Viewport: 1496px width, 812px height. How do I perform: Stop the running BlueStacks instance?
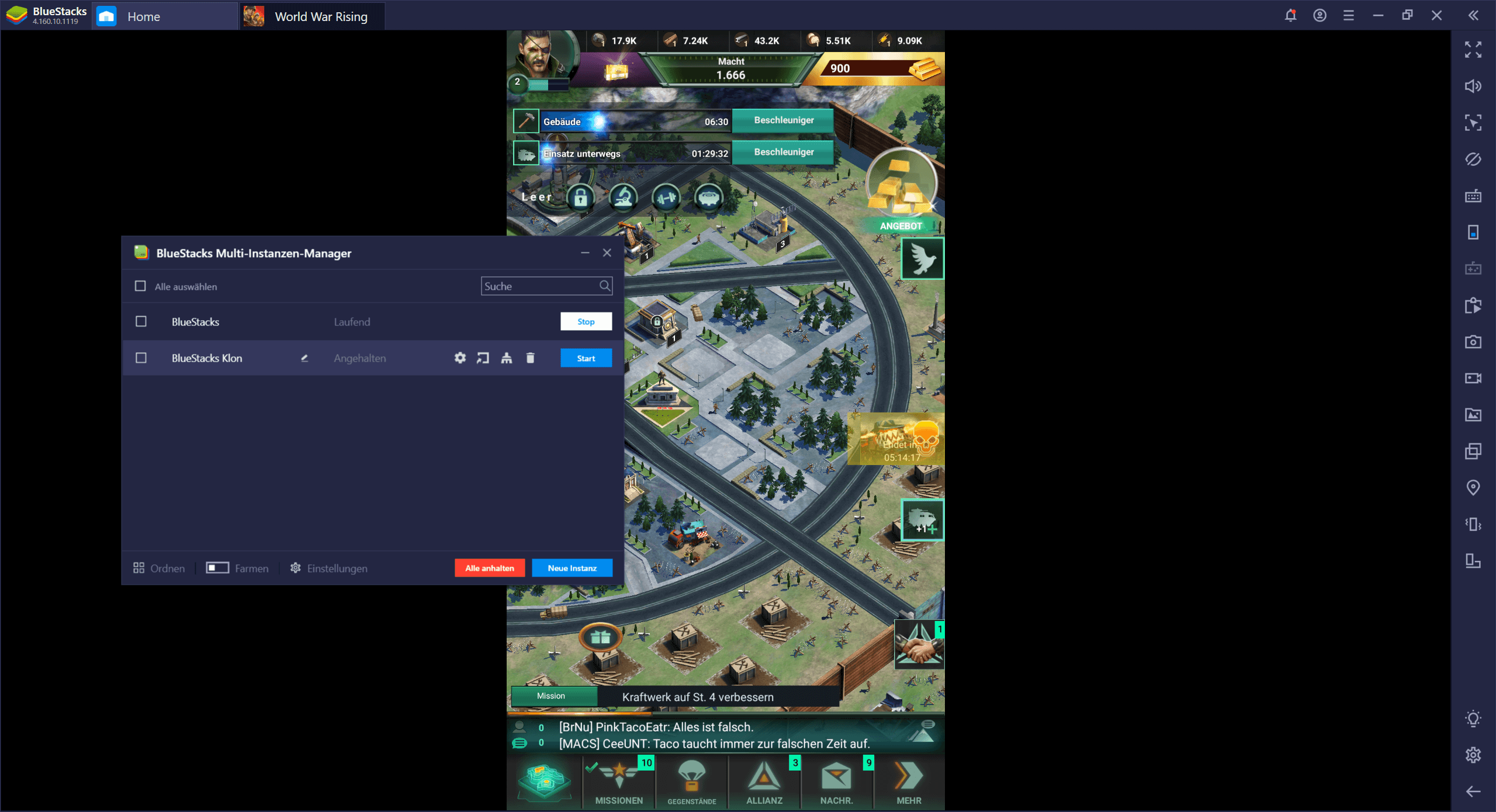click(586, 321)
